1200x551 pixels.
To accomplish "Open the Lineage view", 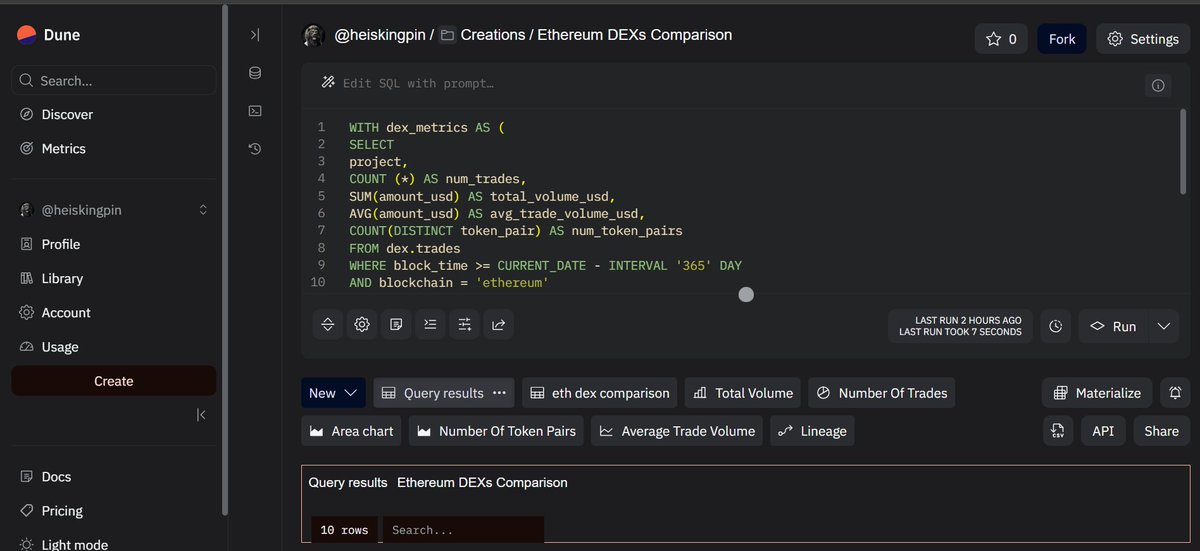I will (811, 431).
